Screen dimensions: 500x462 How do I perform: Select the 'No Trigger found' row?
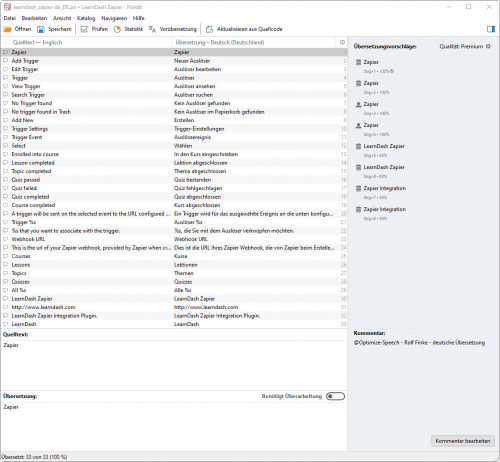pos(174,103)
